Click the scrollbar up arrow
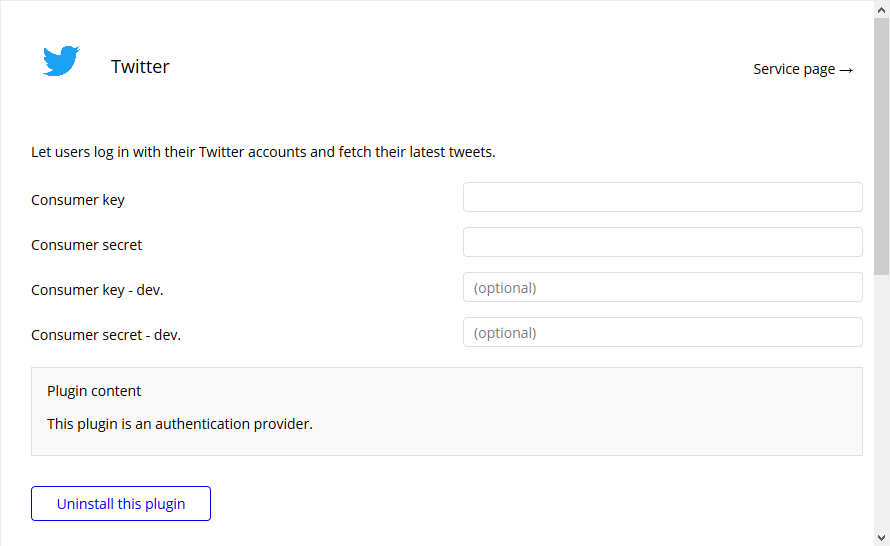This screenshot has height=546, width=890. [881, 8]
